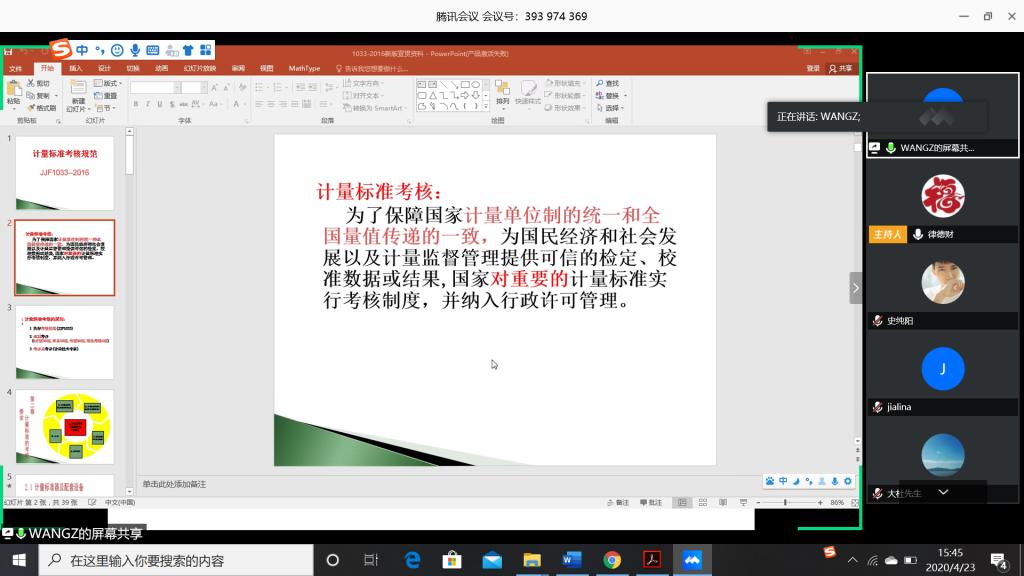Click zoom percentage 86%
Screen dimensions: 1024x576
tap(837, 503)
